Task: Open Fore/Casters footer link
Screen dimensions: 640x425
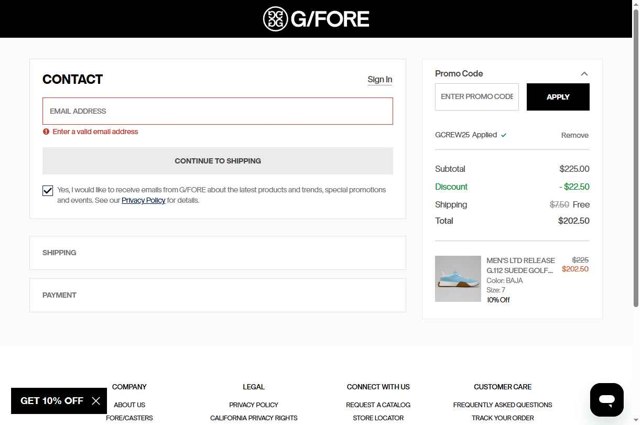Action: pyautogui.click(x=129, y=418)
